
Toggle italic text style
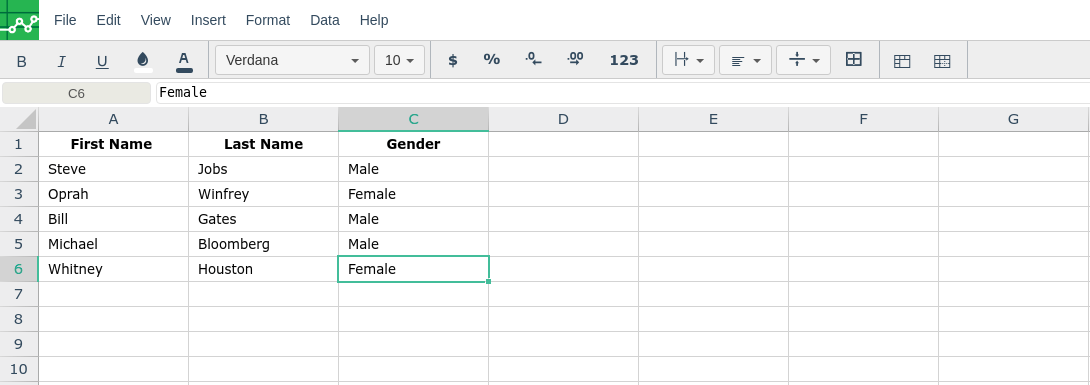point(61,61)
